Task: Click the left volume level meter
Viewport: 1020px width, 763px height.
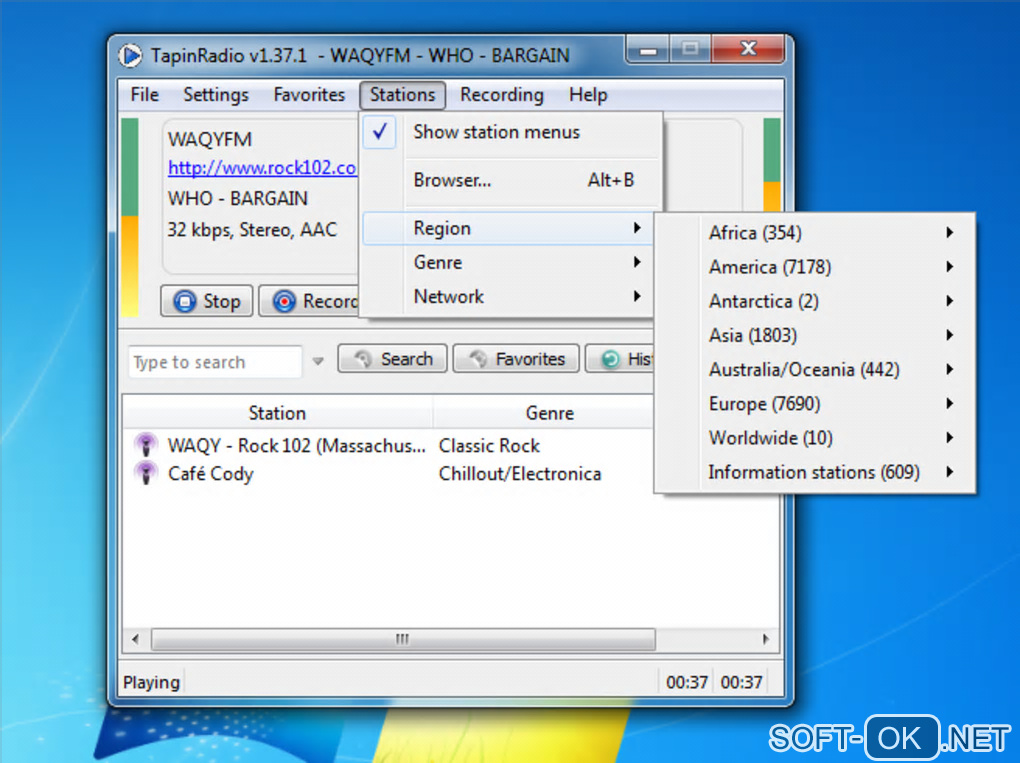Action: click(x=129, y=217)
